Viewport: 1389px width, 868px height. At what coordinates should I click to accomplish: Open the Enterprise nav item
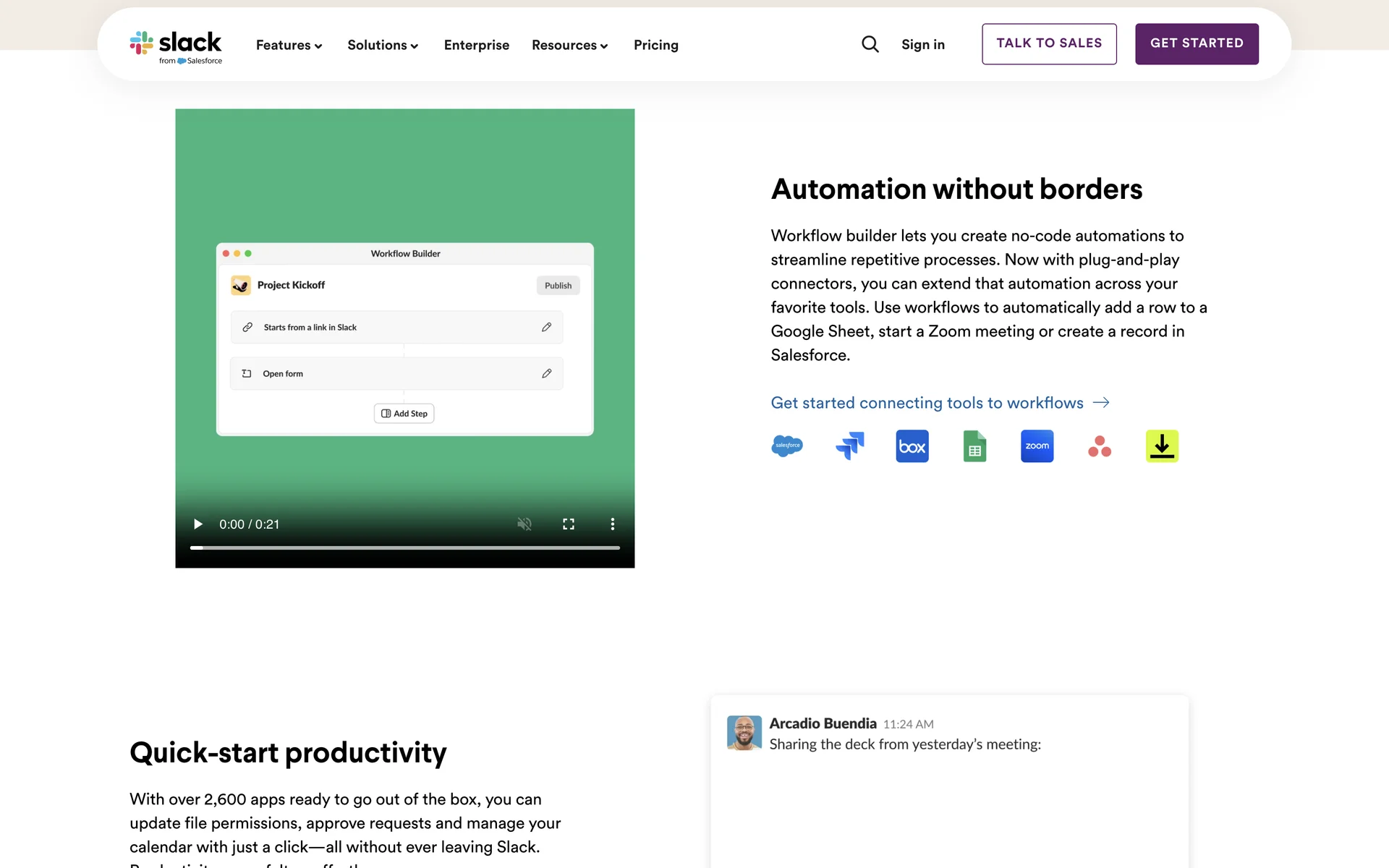(x=476, y=45)
